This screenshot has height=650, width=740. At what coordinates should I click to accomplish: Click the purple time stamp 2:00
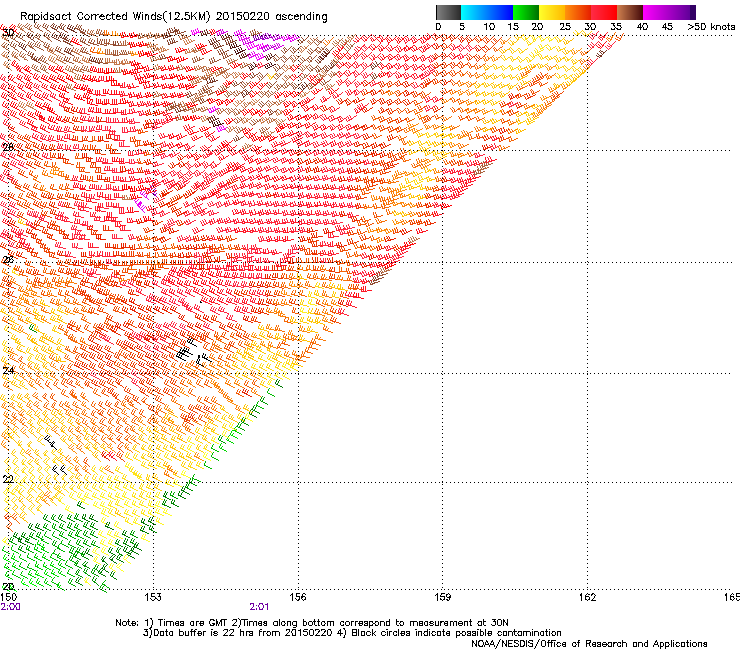pos(10,607)
